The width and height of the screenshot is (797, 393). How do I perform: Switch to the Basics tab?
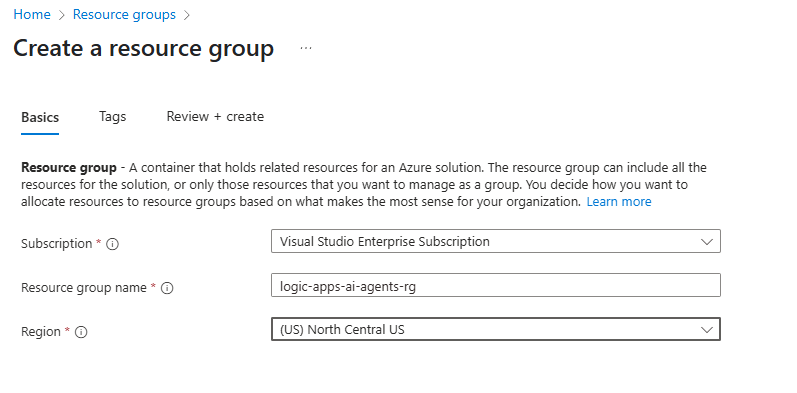point(40,117)
